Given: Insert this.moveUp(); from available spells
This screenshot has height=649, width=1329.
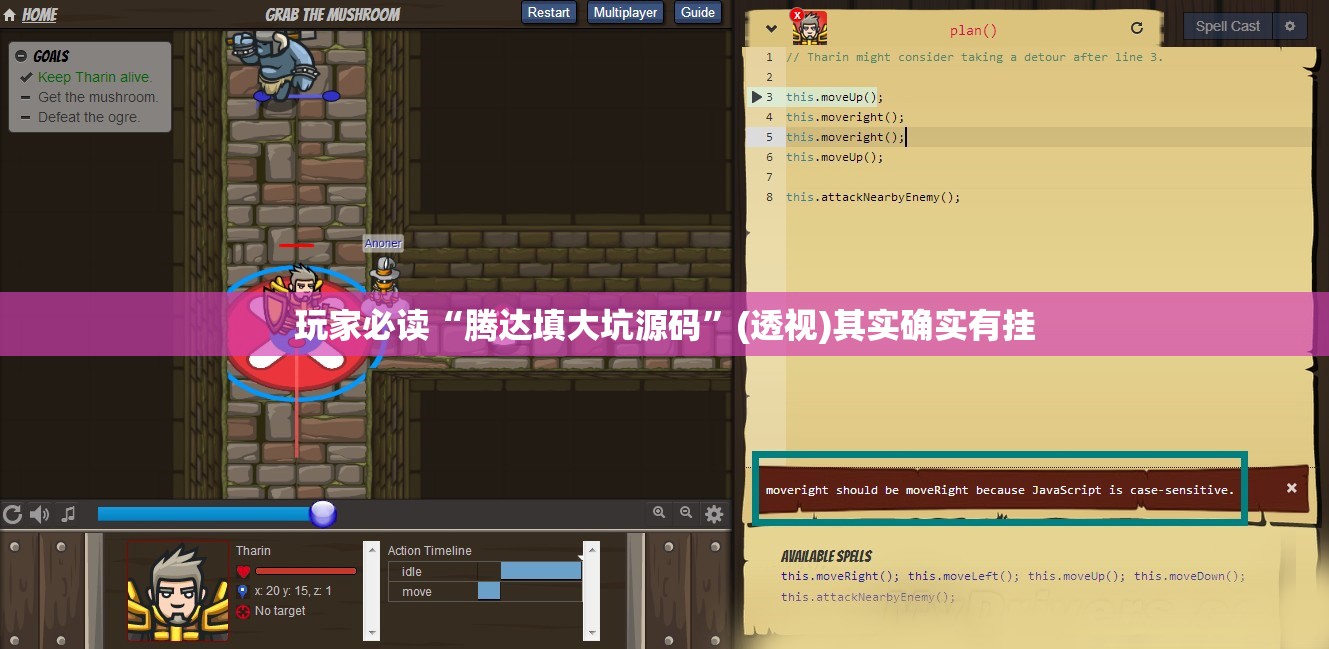Looking at the screenshot, I should (1077, 576).
